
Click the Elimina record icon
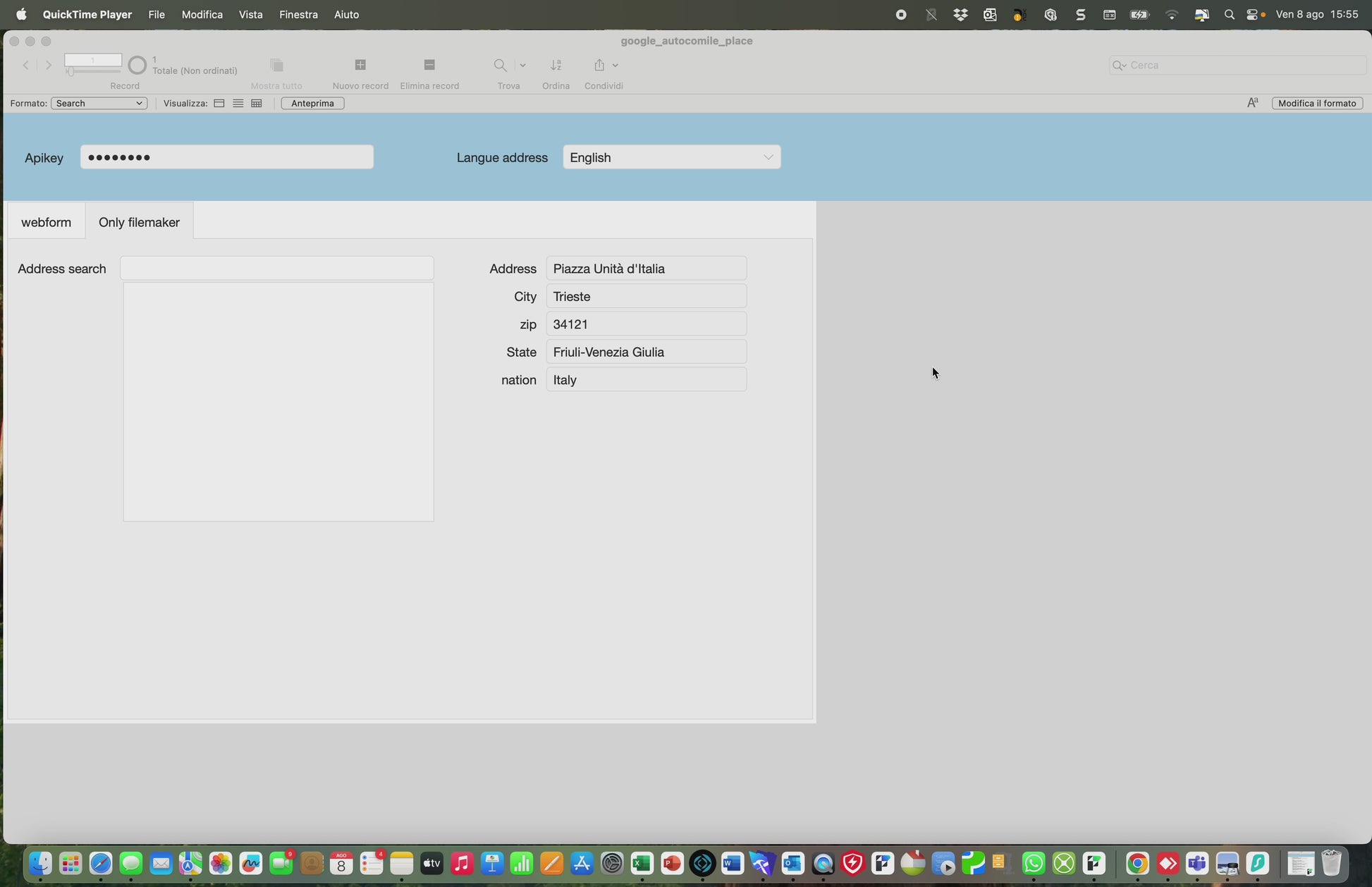429,65
